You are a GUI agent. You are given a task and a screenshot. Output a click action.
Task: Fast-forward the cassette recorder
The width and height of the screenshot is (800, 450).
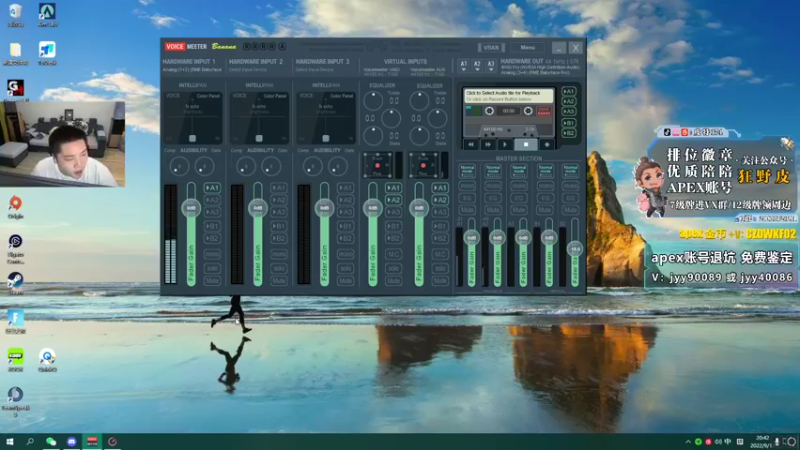click(x=488, y=144)
